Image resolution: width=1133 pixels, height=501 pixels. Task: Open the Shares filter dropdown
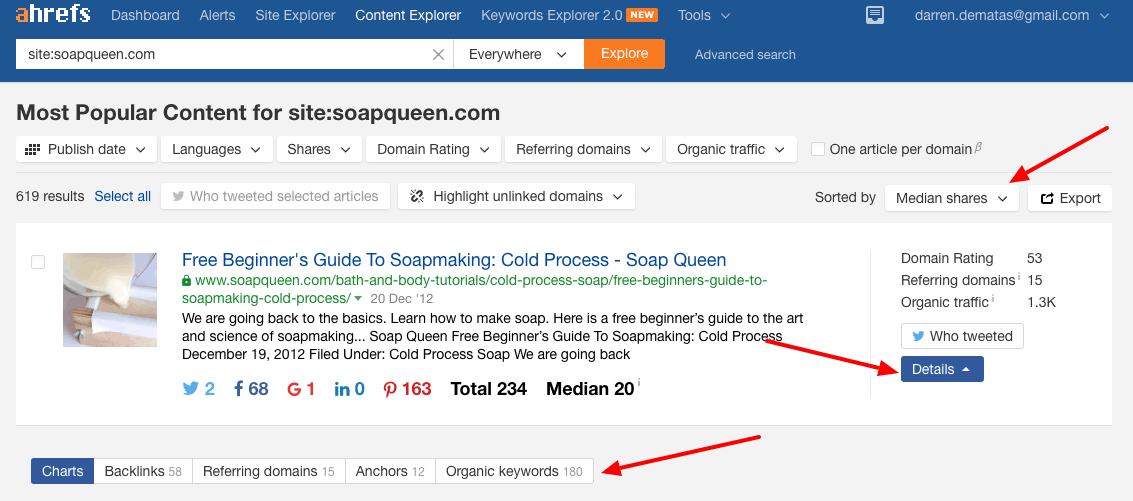(x=319, y=150)
